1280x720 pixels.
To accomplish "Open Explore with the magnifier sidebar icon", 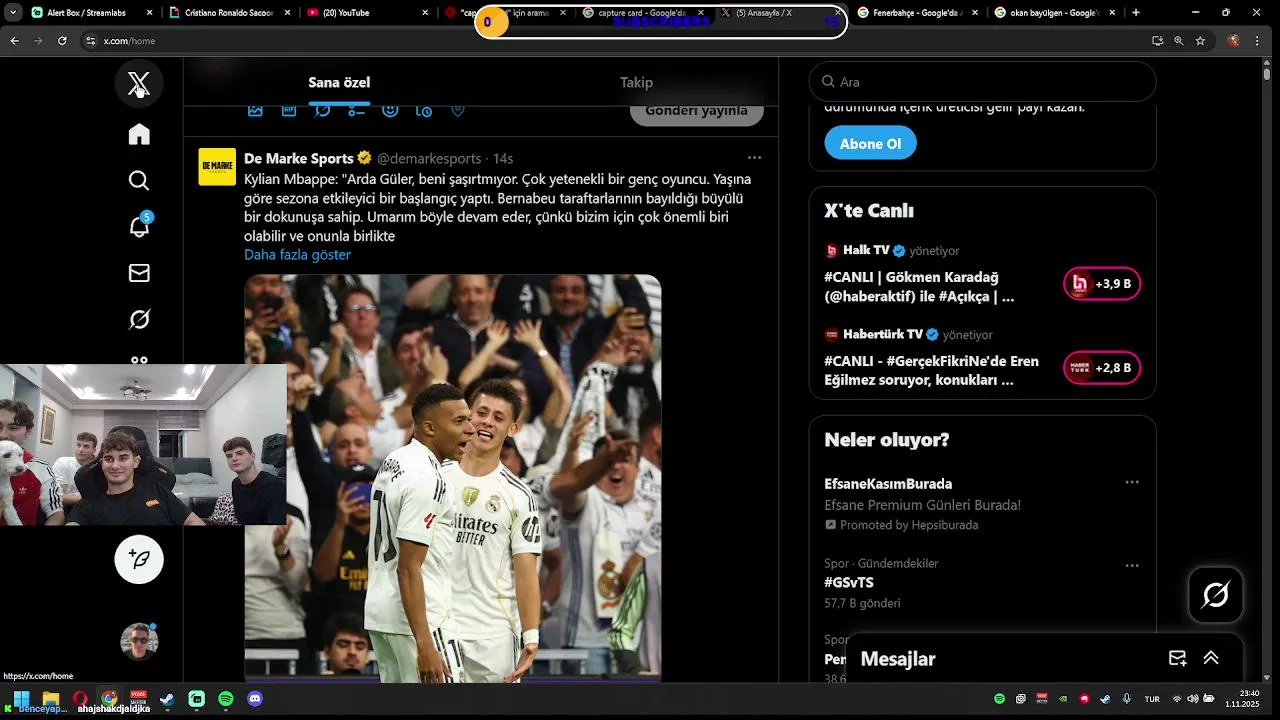I will pos(139,180).
